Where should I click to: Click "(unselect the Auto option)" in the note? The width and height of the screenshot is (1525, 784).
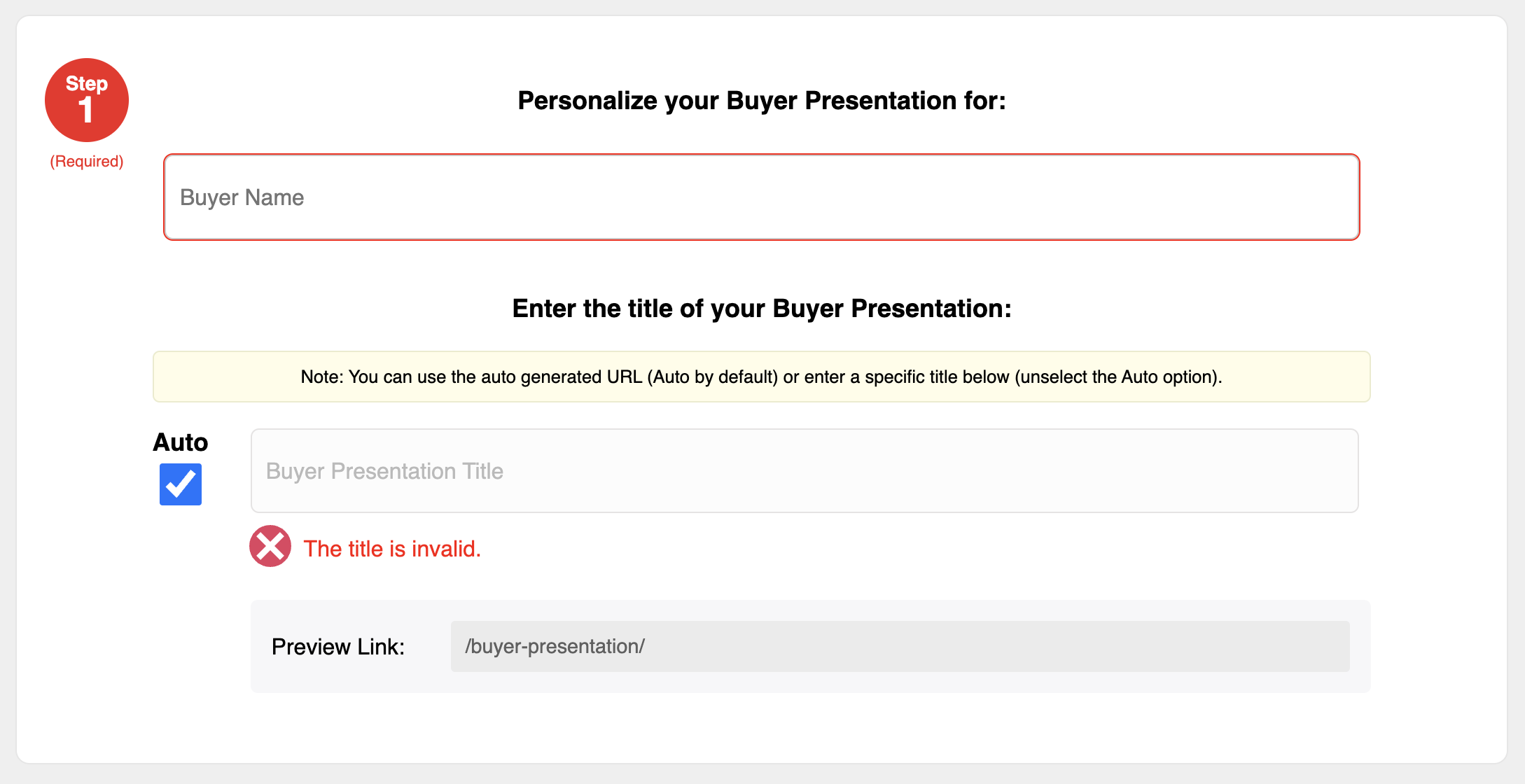[1117, 377]
